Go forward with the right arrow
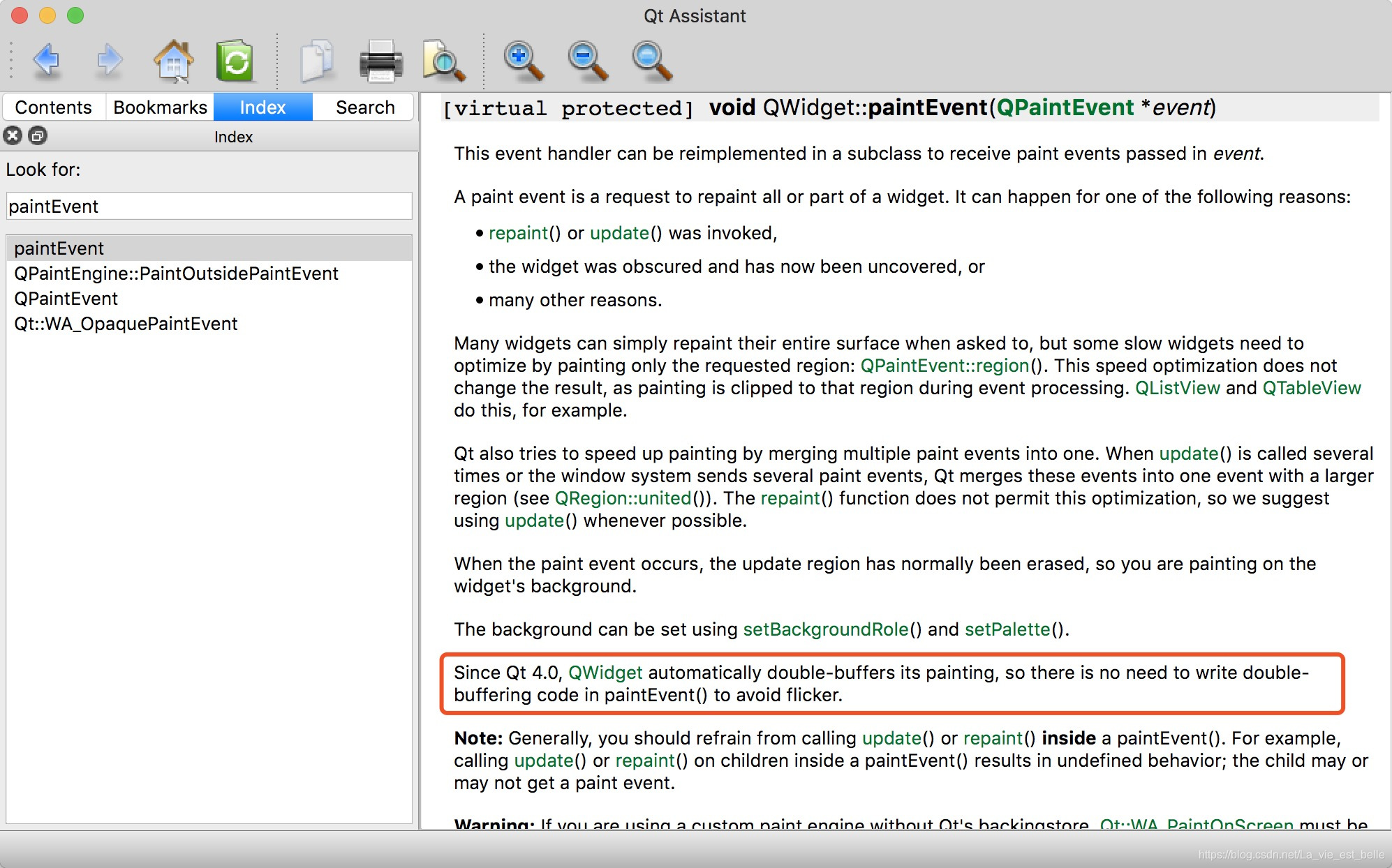This screenshot has height=868, width=1392. pyautogui.click(x=109, y=61)
